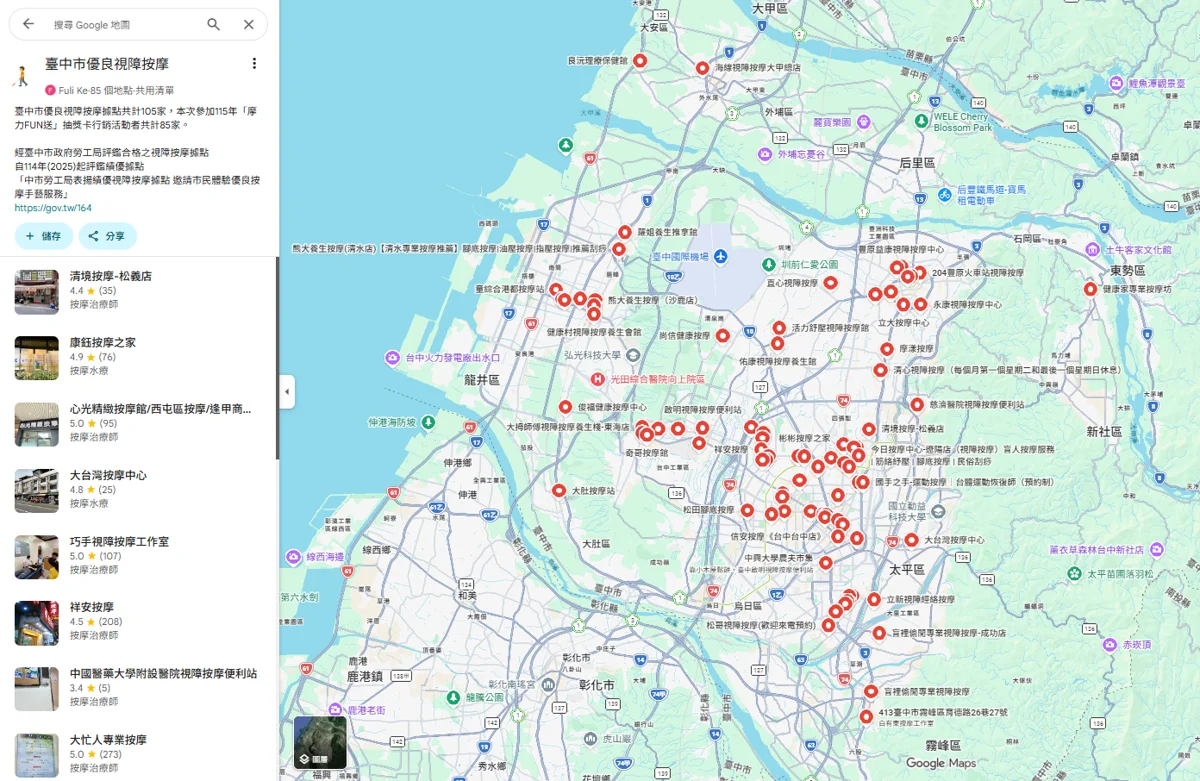Open 康鈺按摩之家 list entry
This screenshot has width=1200, height=781.
coord(139,357)
